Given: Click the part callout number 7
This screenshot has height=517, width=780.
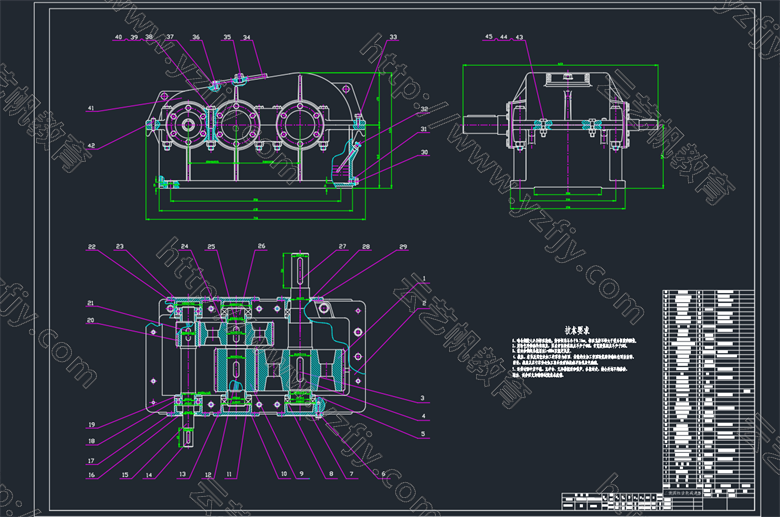Looking at the screenshot, I should (x=351, y=474).
